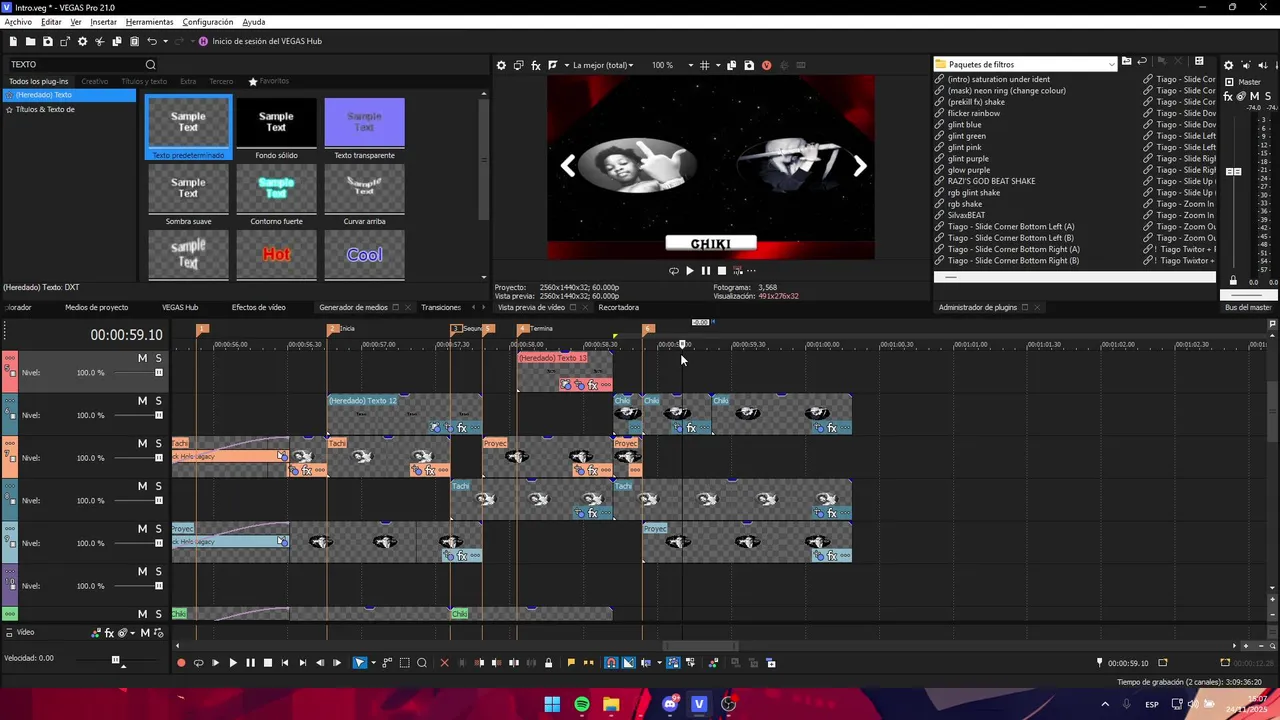Solo the first video track (S)
This screenshot has width=1280, height=720.
pos(158,358)
